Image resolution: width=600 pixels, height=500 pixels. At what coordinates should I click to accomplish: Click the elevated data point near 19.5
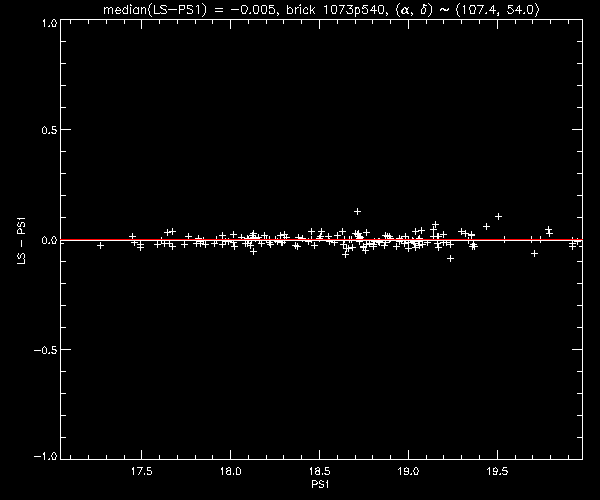tap(498, 217)
